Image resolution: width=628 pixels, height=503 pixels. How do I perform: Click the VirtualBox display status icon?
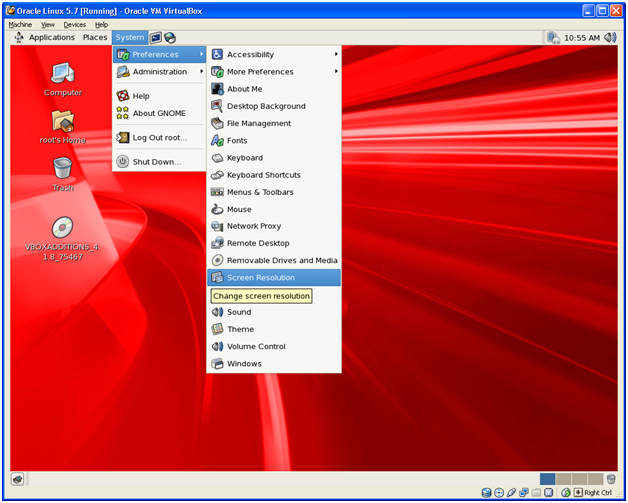pos(548,493)
